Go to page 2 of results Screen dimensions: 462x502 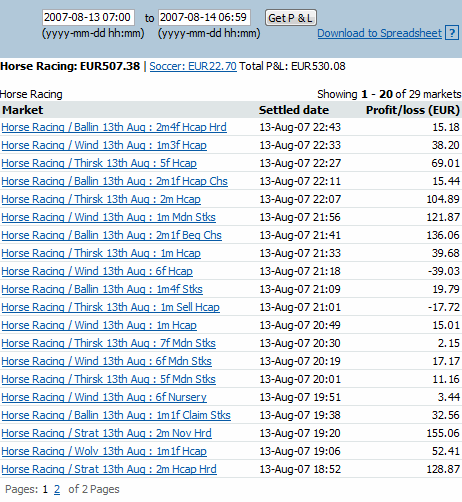point(57,489)
